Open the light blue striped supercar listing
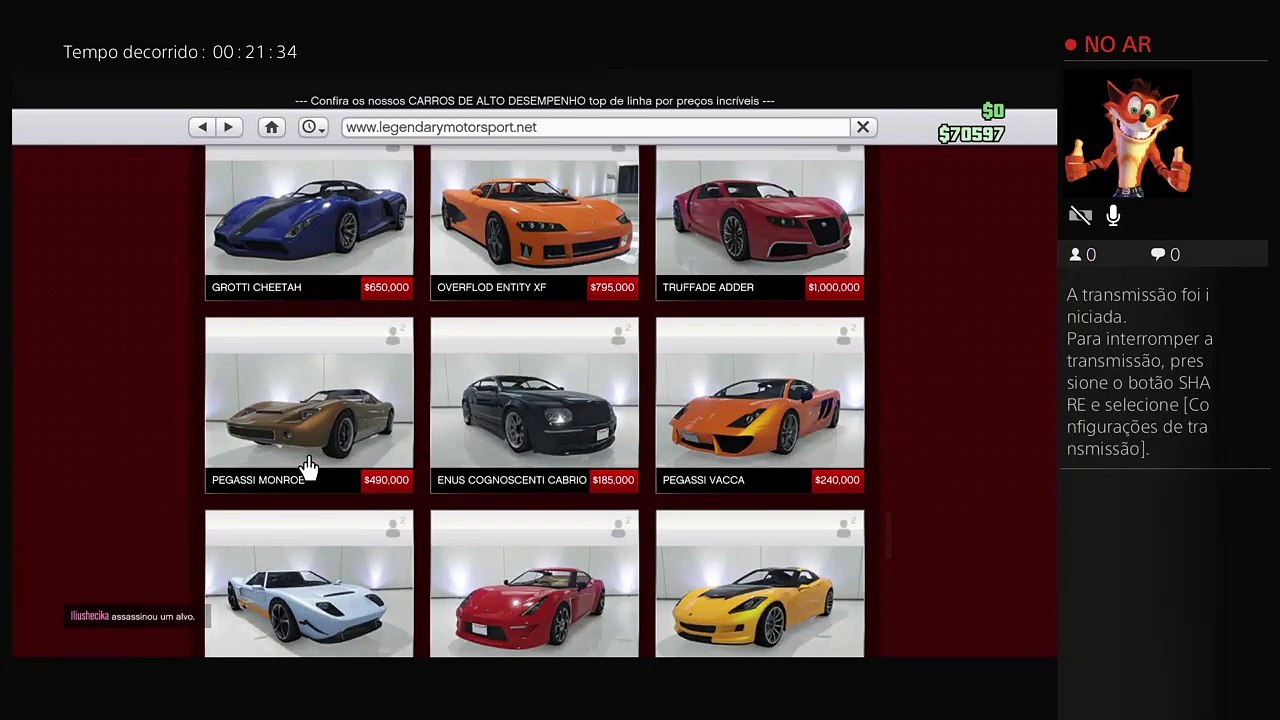Screen dimensions: 1280x720 tap(309, 584)
